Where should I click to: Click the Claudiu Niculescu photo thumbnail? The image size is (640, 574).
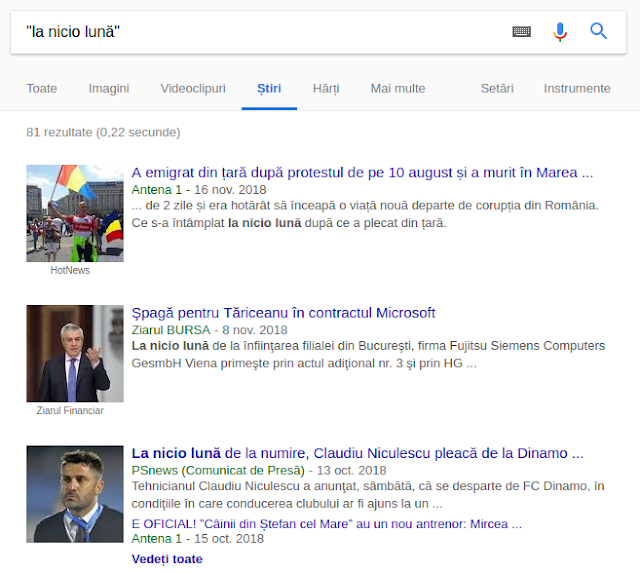coord(75,494)
